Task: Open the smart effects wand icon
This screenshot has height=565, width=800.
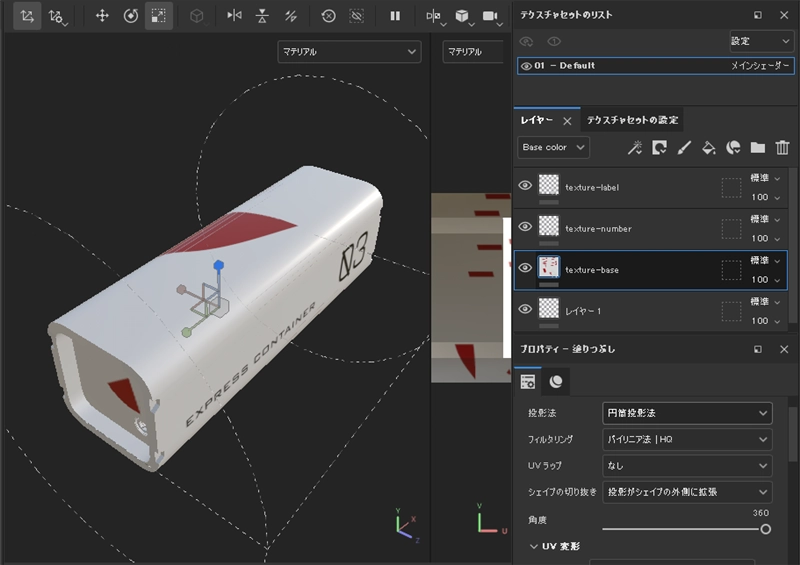Action: 634,147
